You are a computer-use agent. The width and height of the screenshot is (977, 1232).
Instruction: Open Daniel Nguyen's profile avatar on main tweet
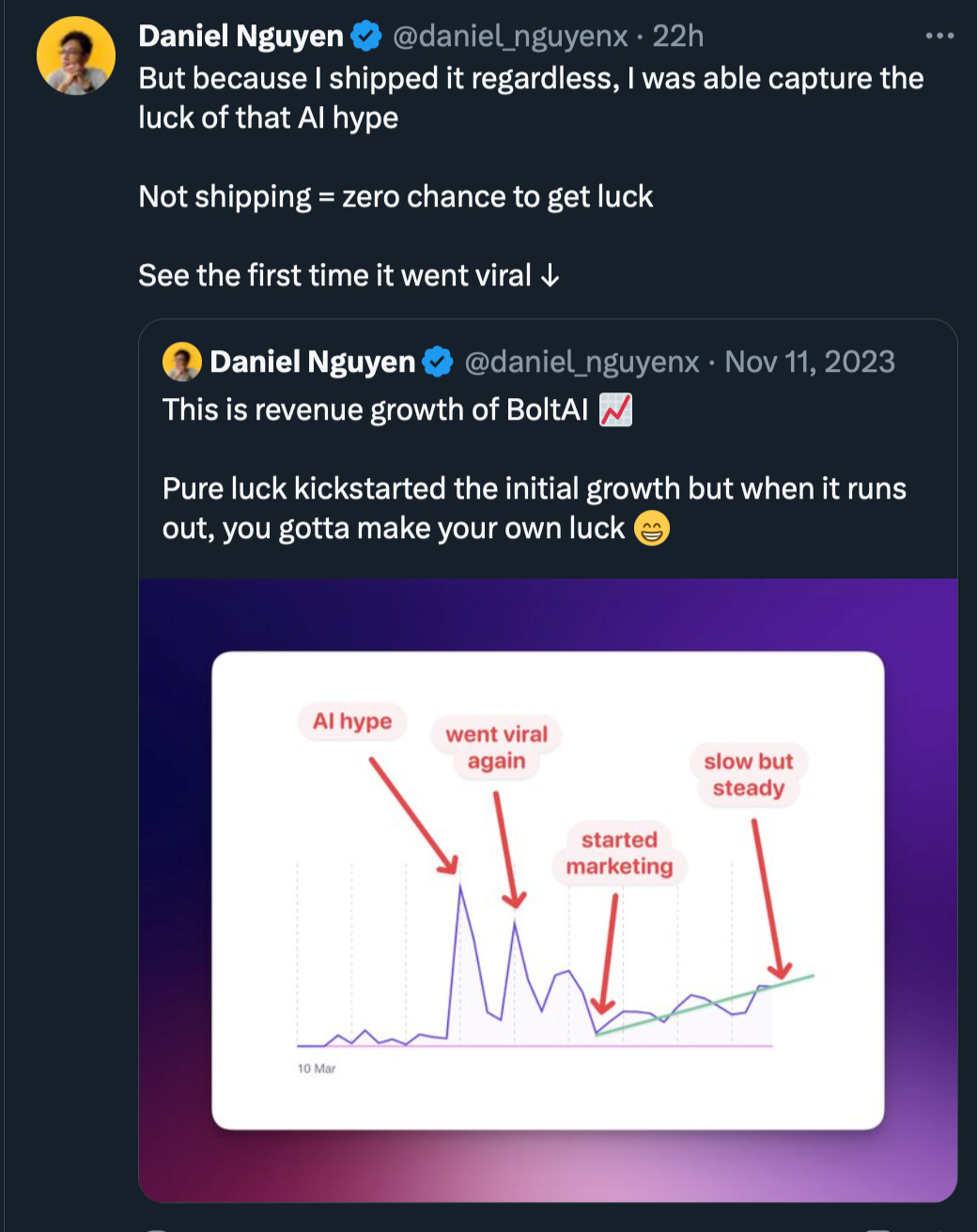tap(76, 55)
